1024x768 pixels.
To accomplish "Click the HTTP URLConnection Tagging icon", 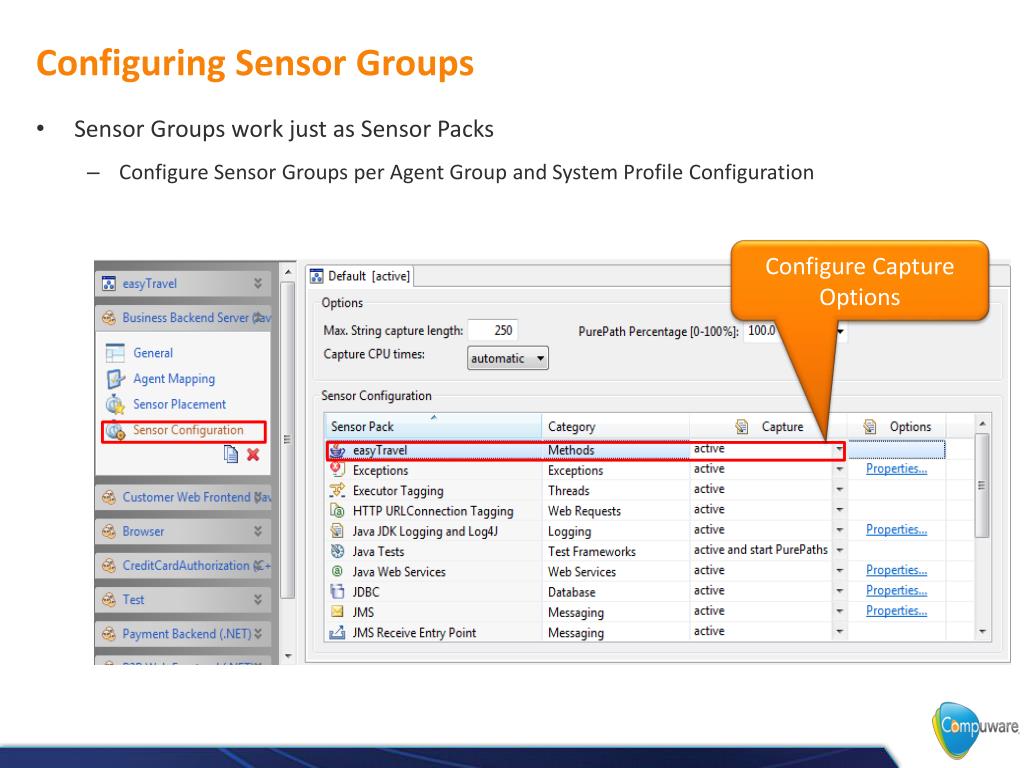I will pyautogui.click(x=337, y=511).
